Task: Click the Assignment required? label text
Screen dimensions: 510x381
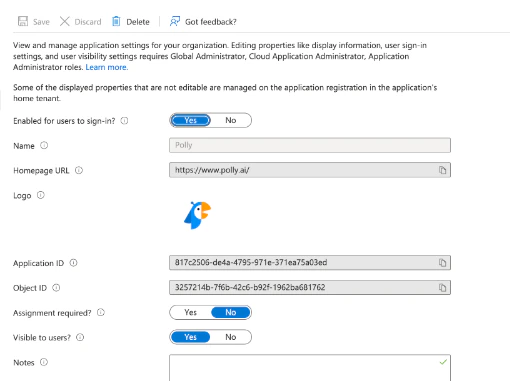Action: click(52, 313)
